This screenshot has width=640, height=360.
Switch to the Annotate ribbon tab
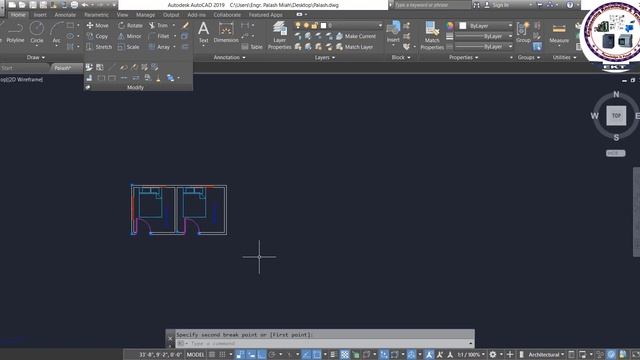tap(65, 15)
